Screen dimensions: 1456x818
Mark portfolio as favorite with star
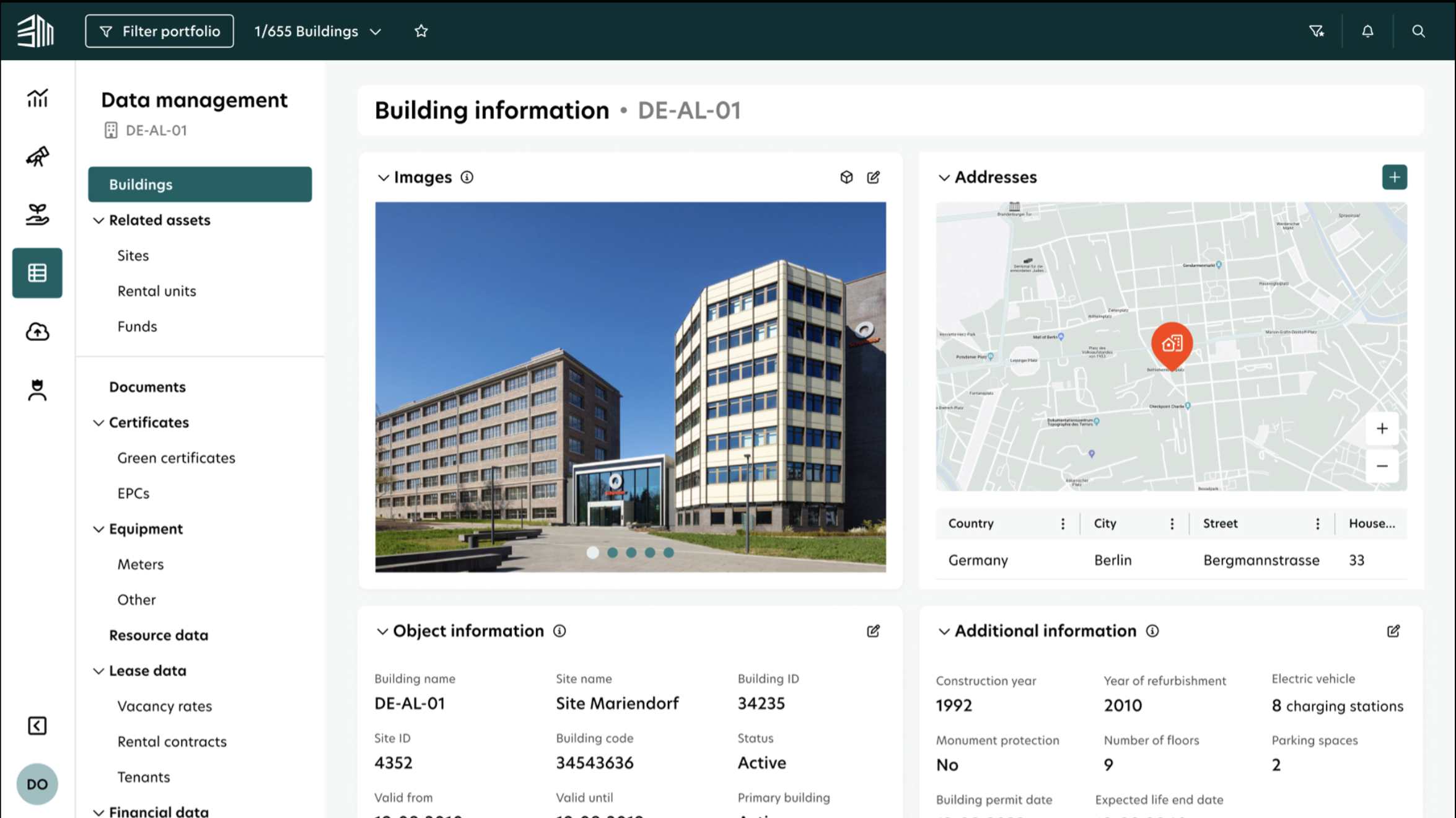click(421, 31)
